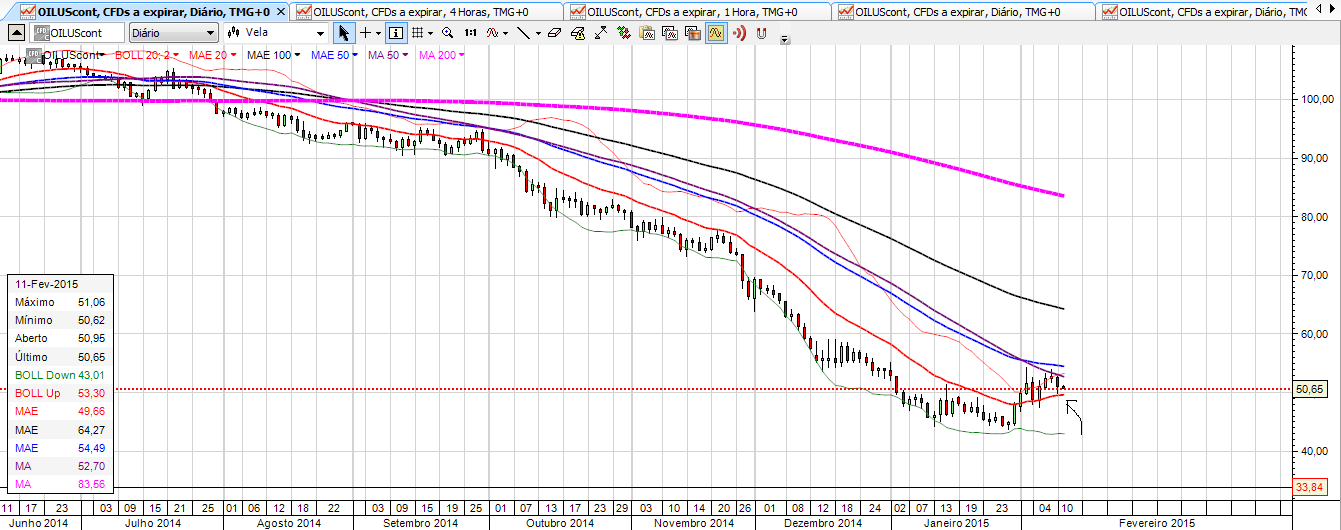The height and width of the screenshot is (530, 1341).
Task: Click the 50,65 current price label
Action: point(1311,390)
